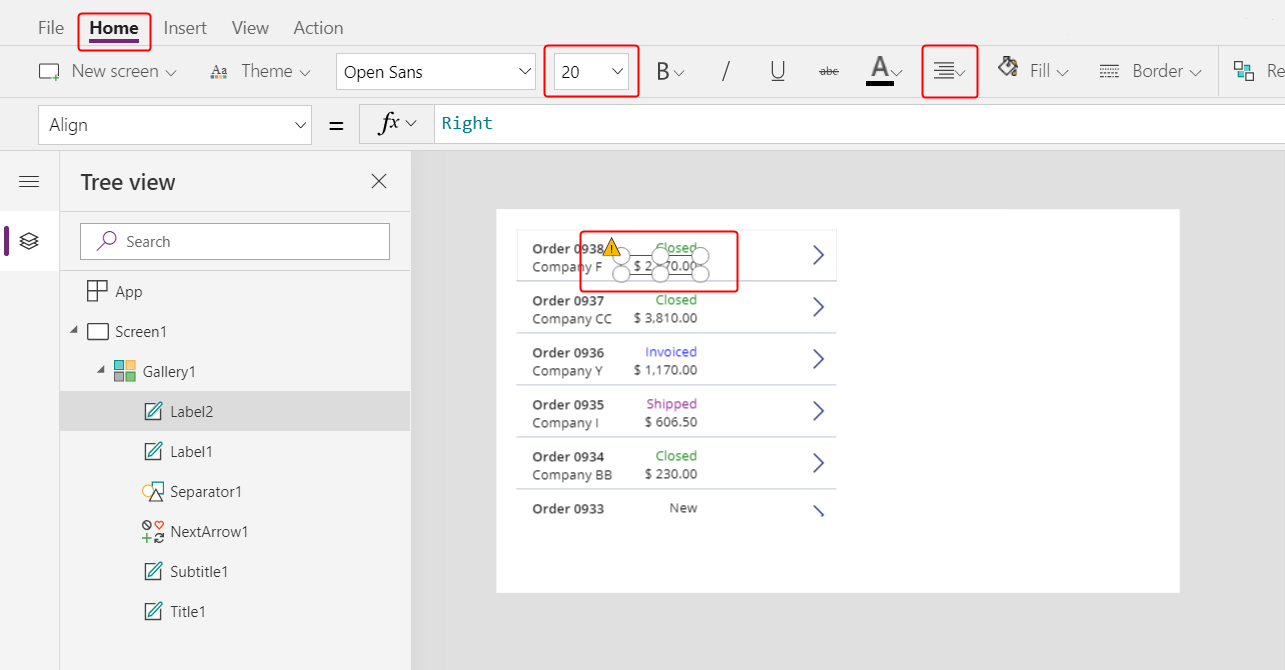Click the New status label
The image size is (1285, 670).
pos(684,508)
